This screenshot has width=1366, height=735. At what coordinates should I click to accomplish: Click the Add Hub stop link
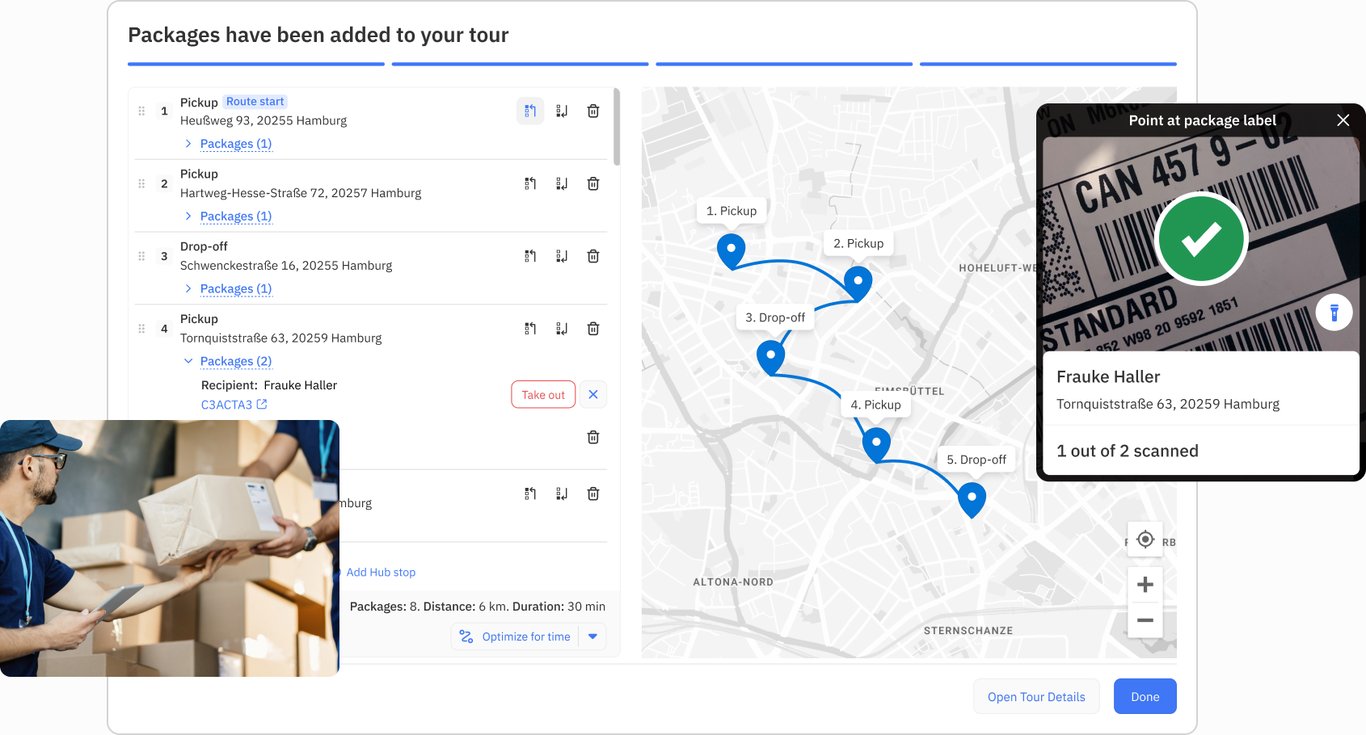[380, 572]
